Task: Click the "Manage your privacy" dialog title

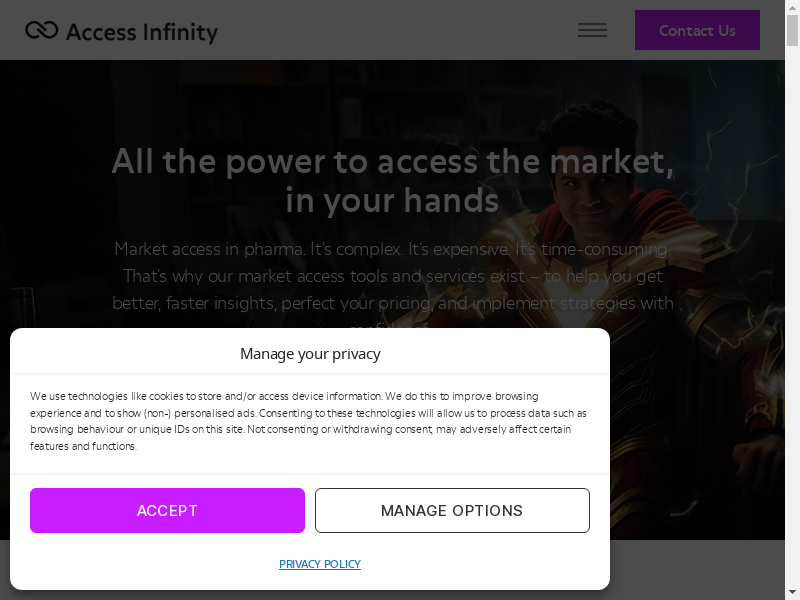Action: coord(310,353)
